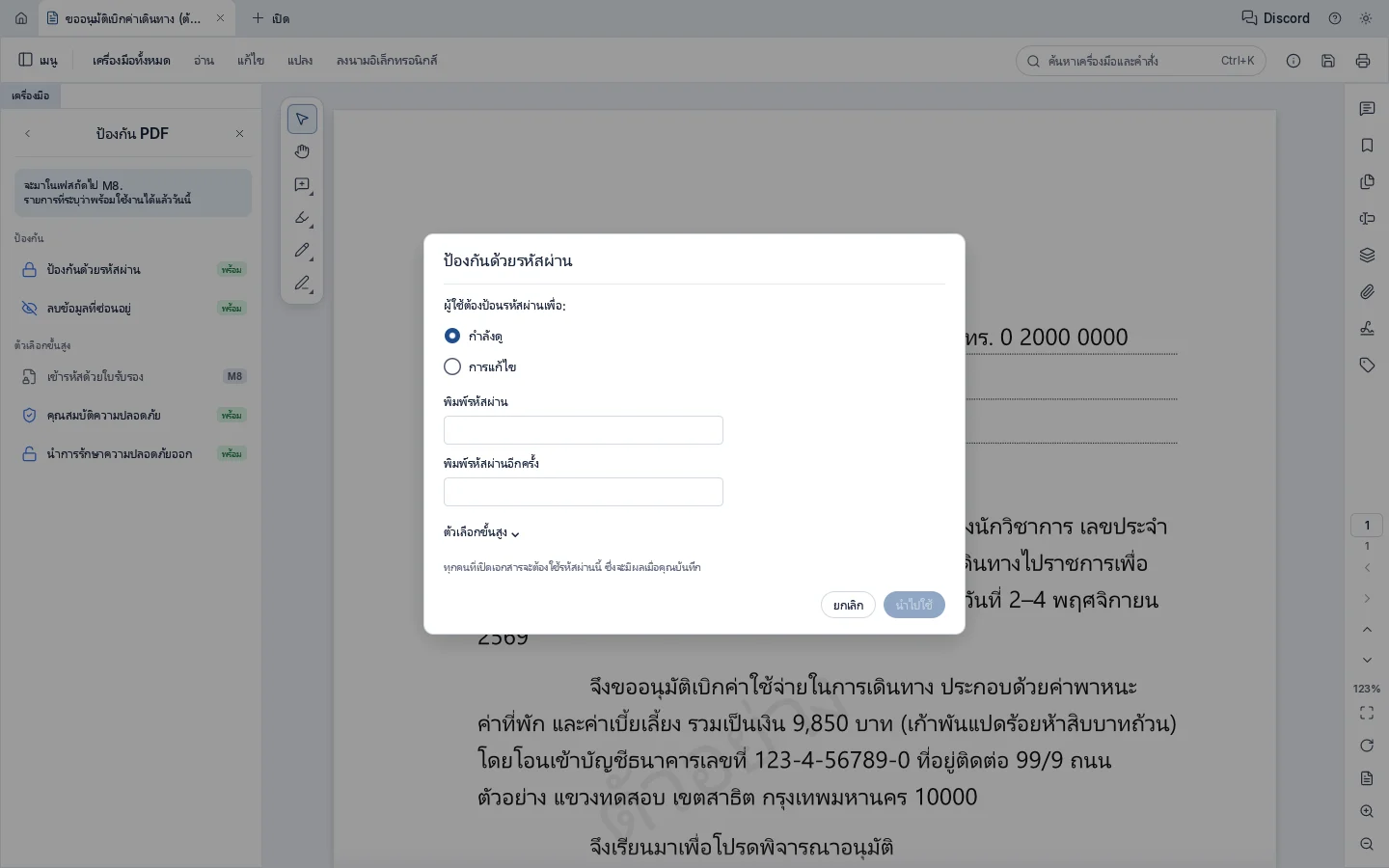
Task: Open the แปลง menu
Action: coord(300,61)
